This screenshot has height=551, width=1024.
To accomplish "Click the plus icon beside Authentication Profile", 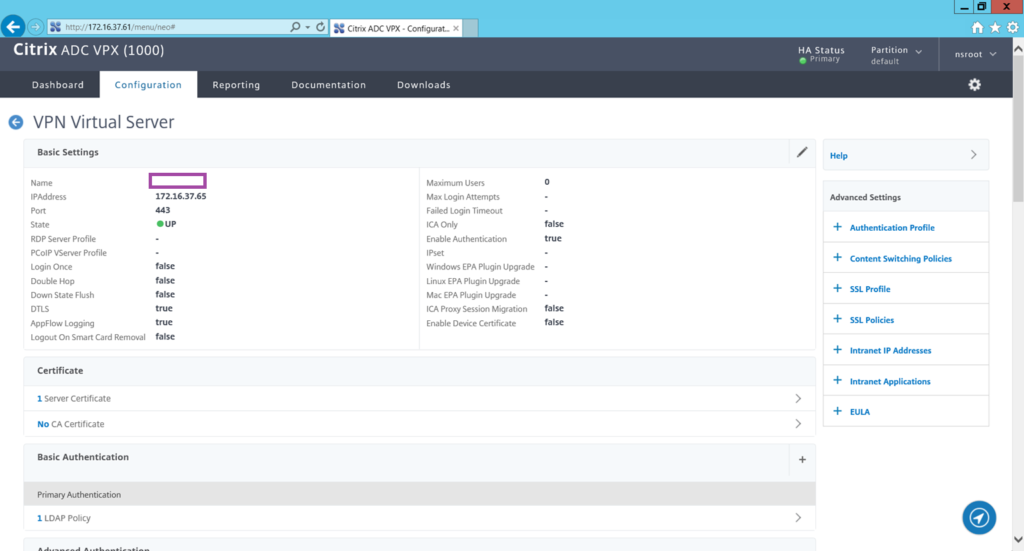I will (837, 227).
